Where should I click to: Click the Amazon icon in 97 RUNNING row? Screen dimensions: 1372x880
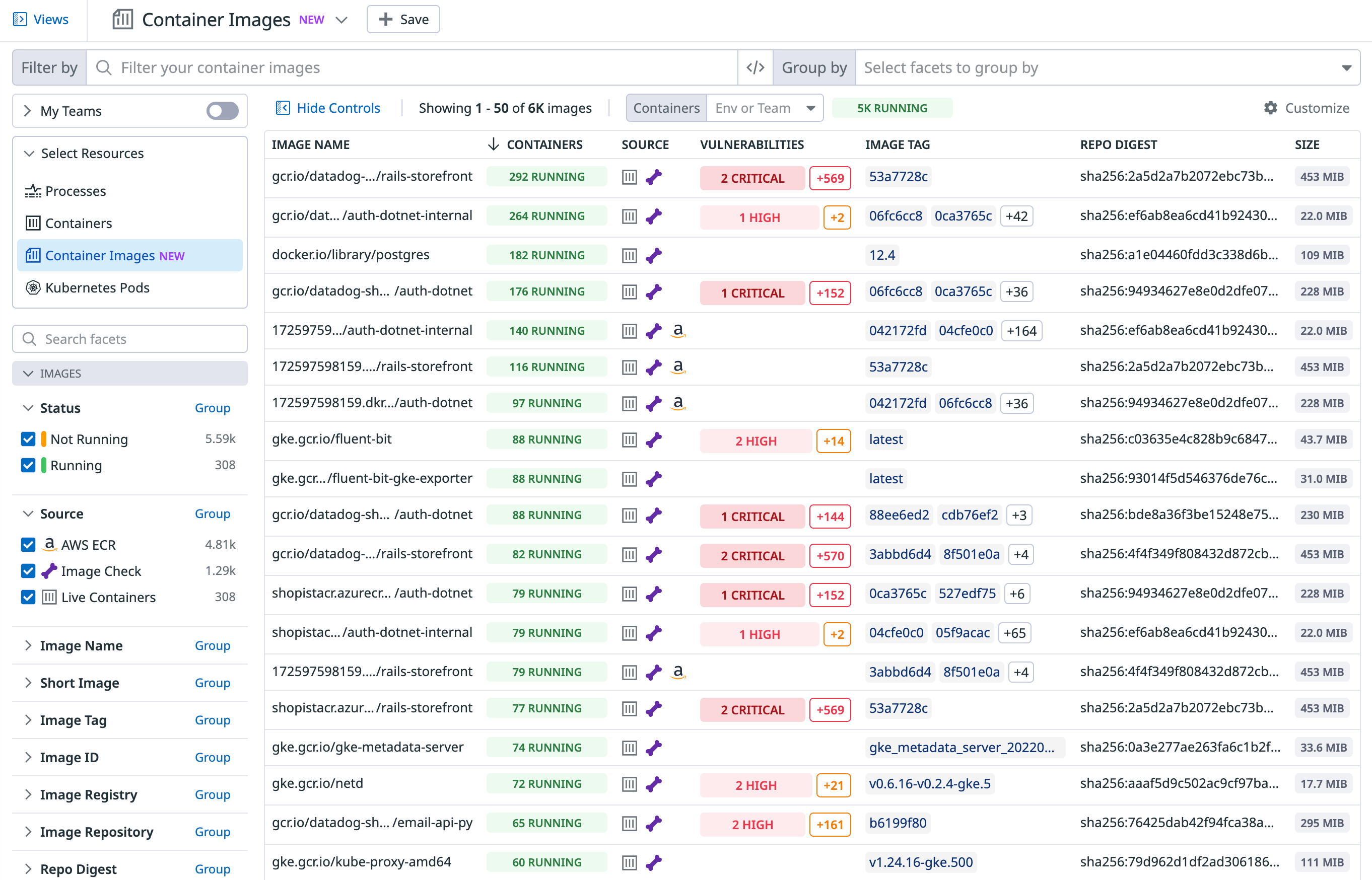(678, 403)
